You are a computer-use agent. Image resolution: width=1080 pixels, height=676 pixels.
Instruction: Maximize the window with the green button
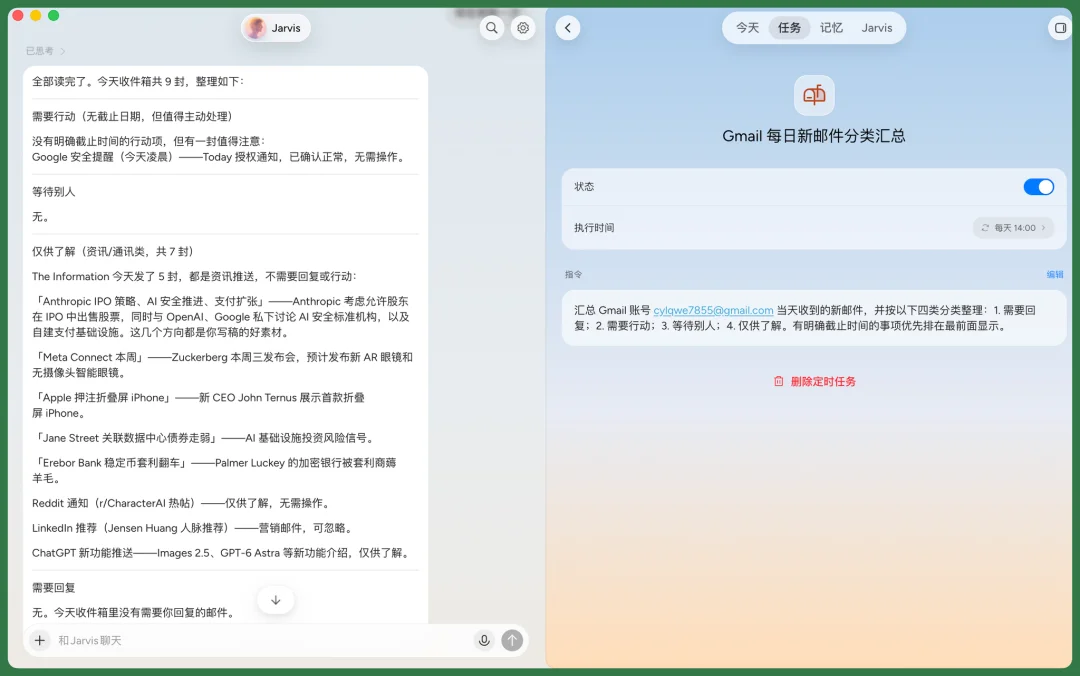[54, 16]
